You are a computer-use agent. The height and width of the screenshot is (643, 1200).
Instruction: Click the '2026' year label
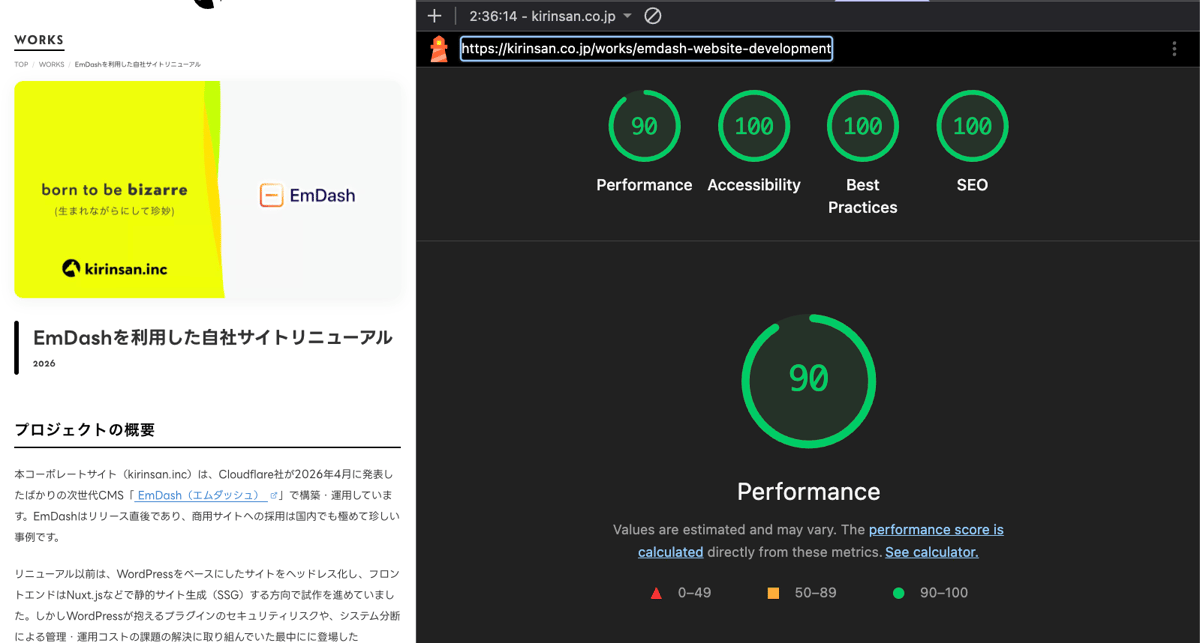pos(44,364)
